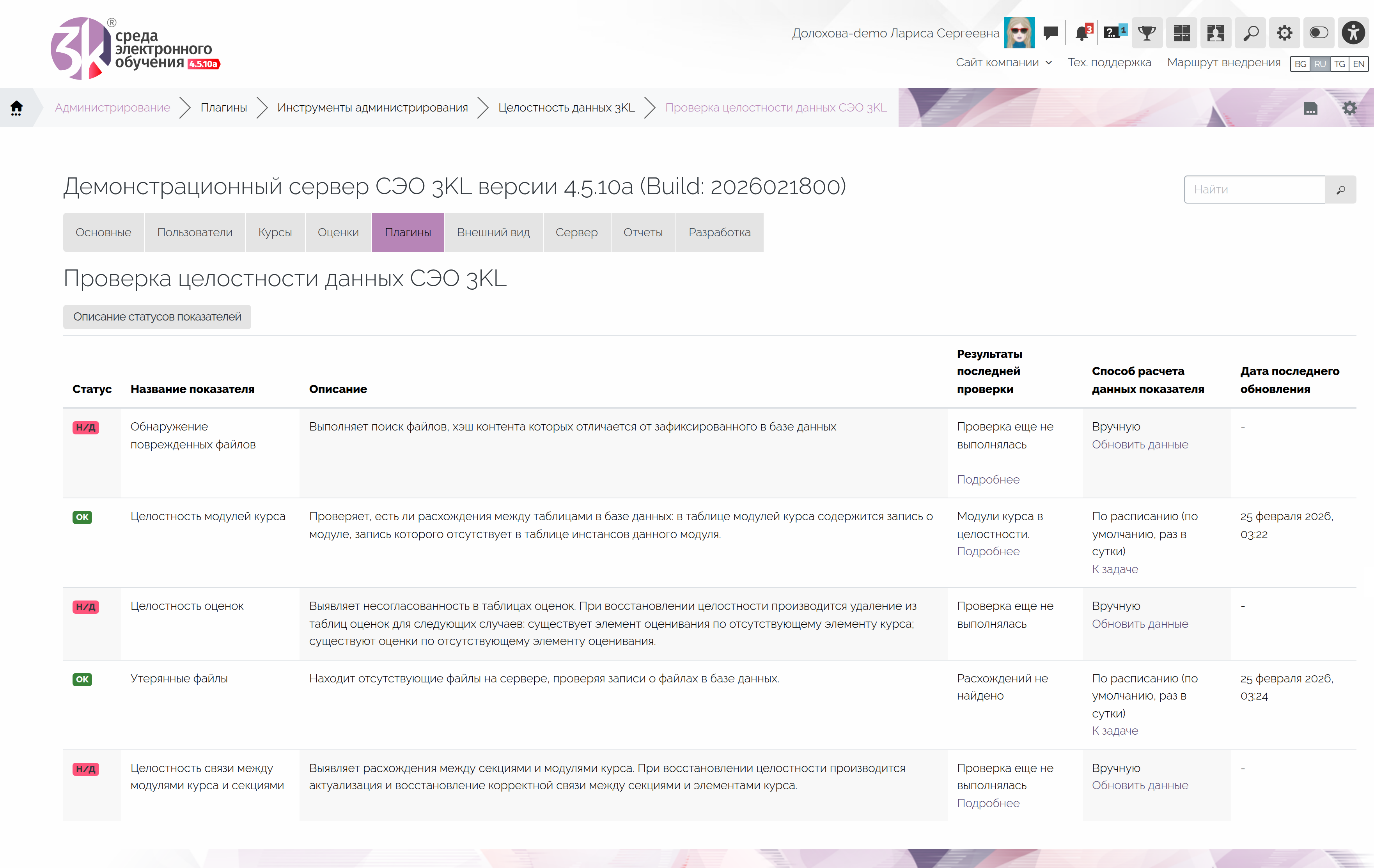Click Н/Д badge for Целостность оценок
Screen dimensions: 1374x868
(x=85, y=607)
